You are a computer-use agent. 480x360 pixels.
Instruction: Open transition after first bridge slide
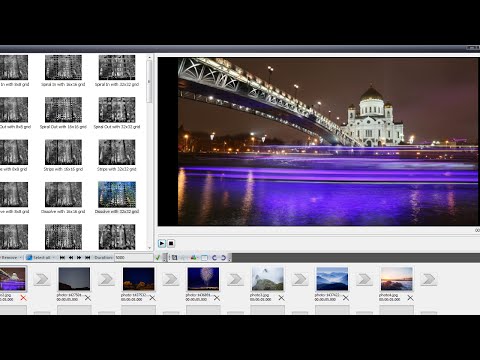coord(42,279)
